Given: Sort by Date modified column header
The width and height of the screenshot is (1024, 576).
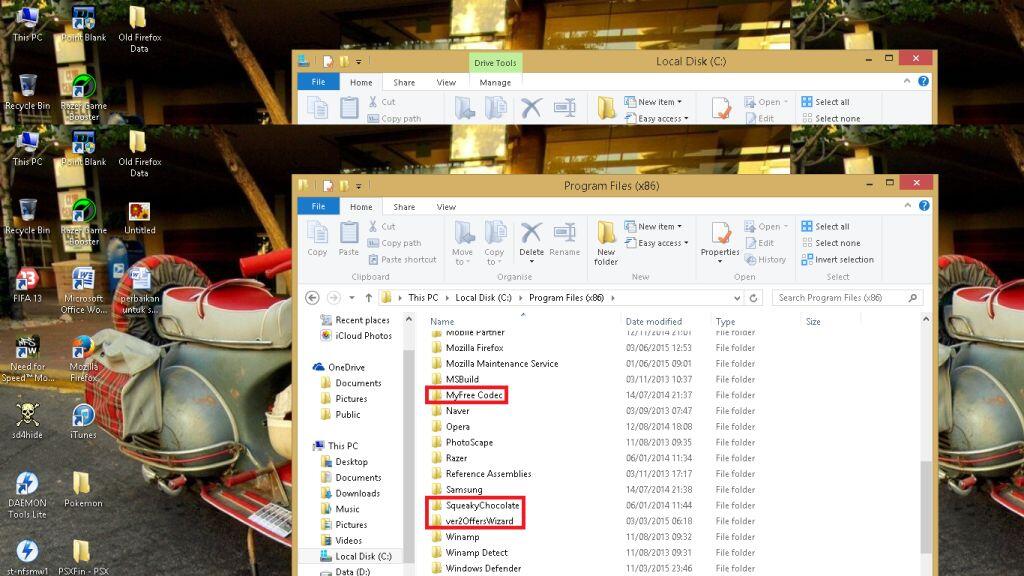Looking at the screenshot, I should click(654, 321).
